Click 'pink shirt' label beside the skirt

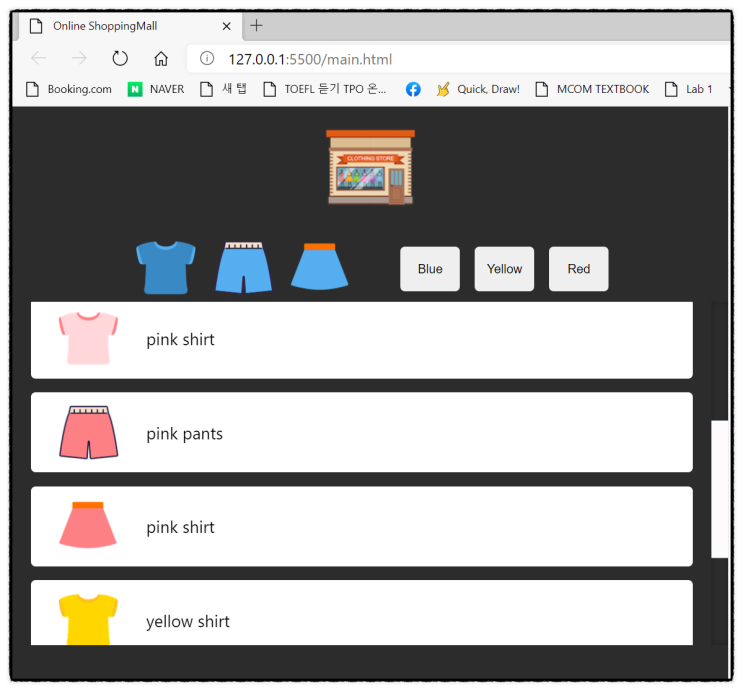click(x=180, y=527)
